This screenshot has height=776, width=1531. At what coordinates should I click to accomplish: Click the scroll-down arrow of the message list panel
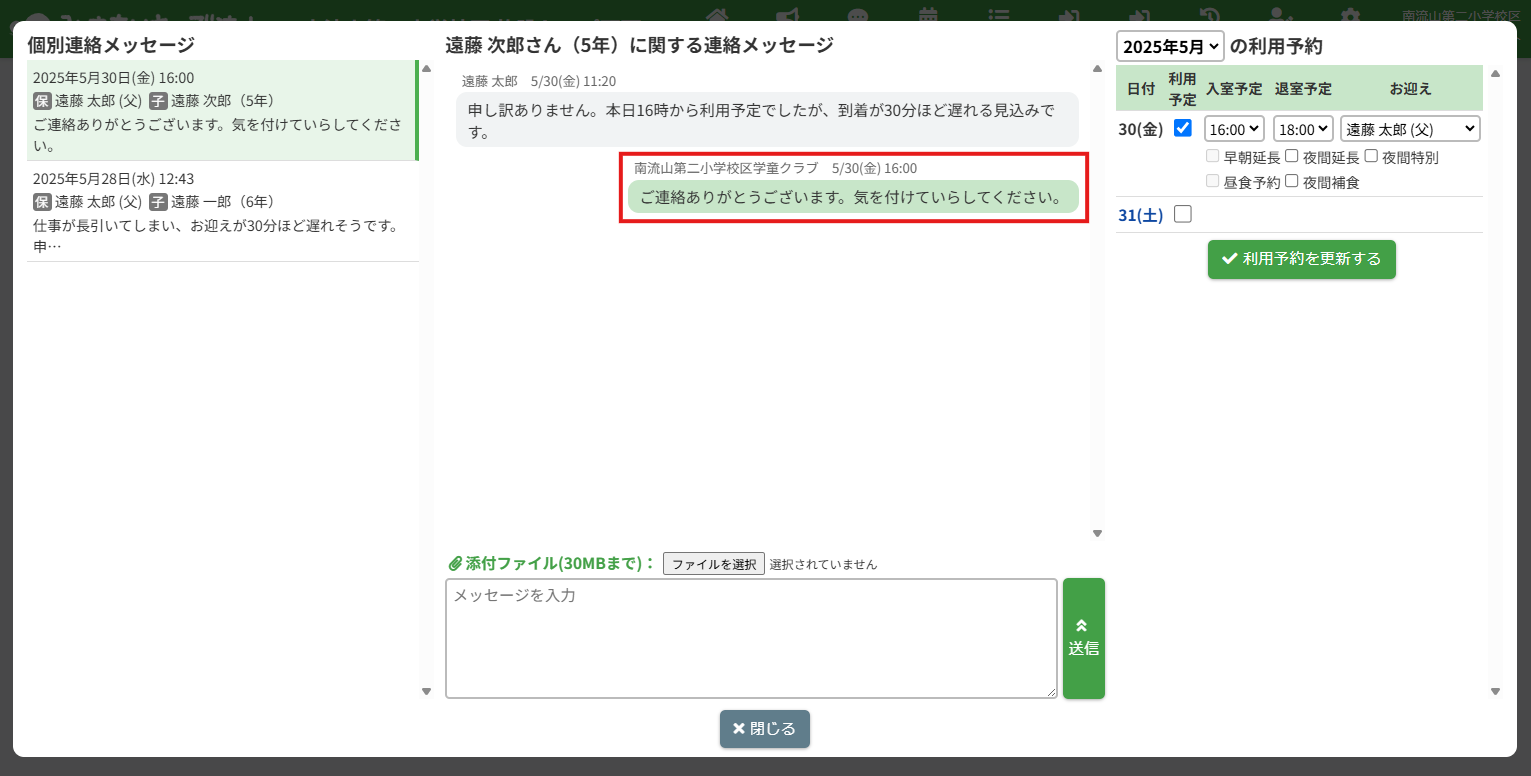426,691
